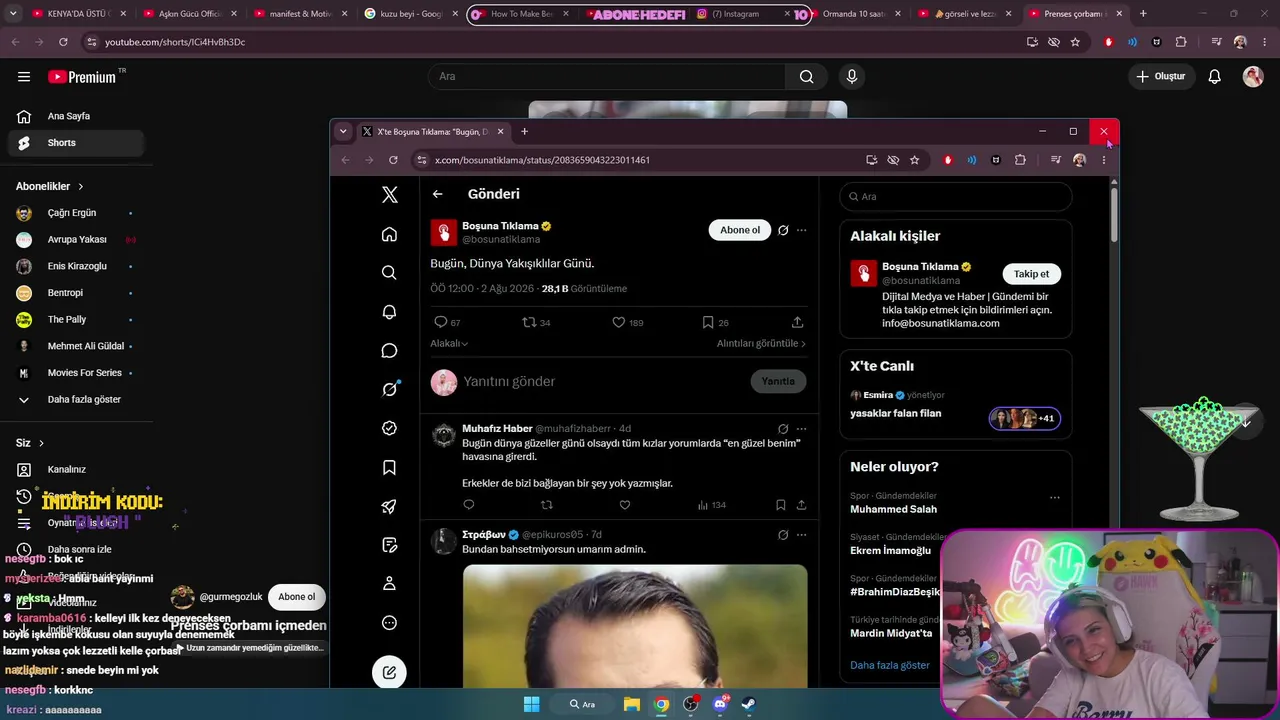Compose a new post on X
Viewport: 1280px width, 720px height.
389,672
